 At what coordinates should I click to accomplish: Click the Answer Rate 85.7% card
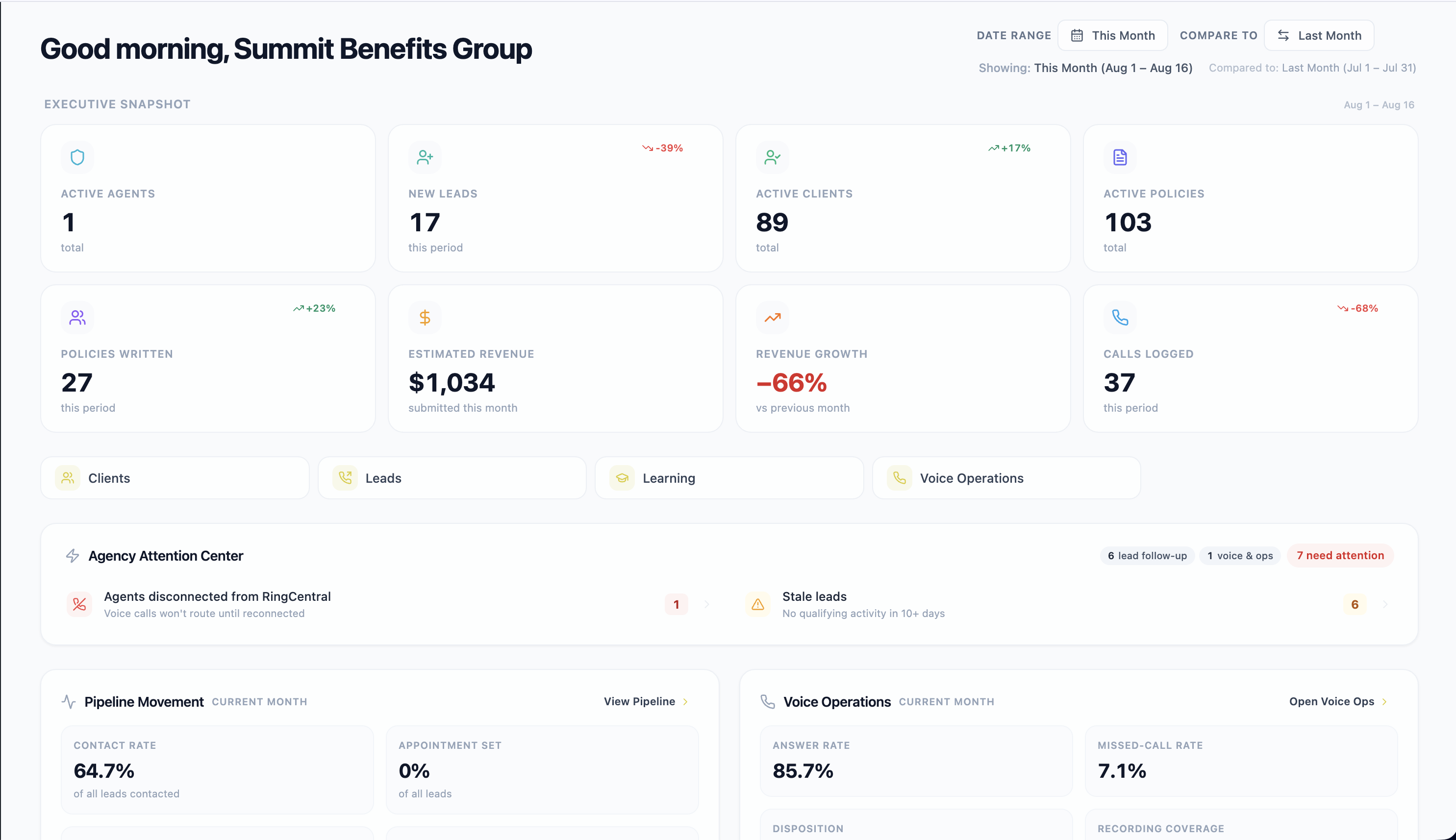point(916,762)
